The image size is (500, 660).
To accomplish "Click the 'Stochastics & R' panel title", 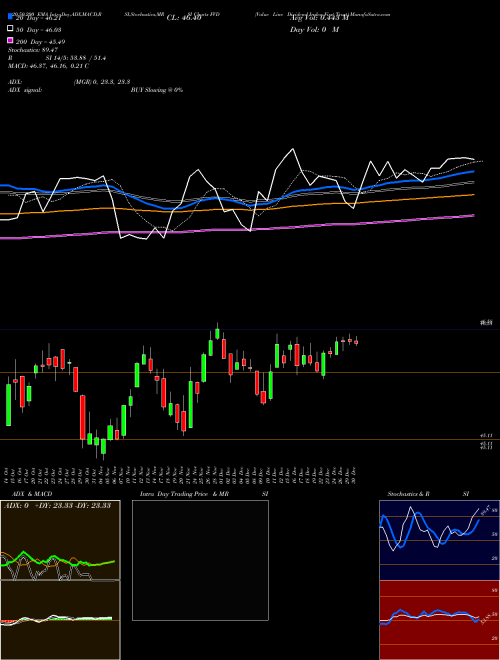I will [x=408, y=494].
